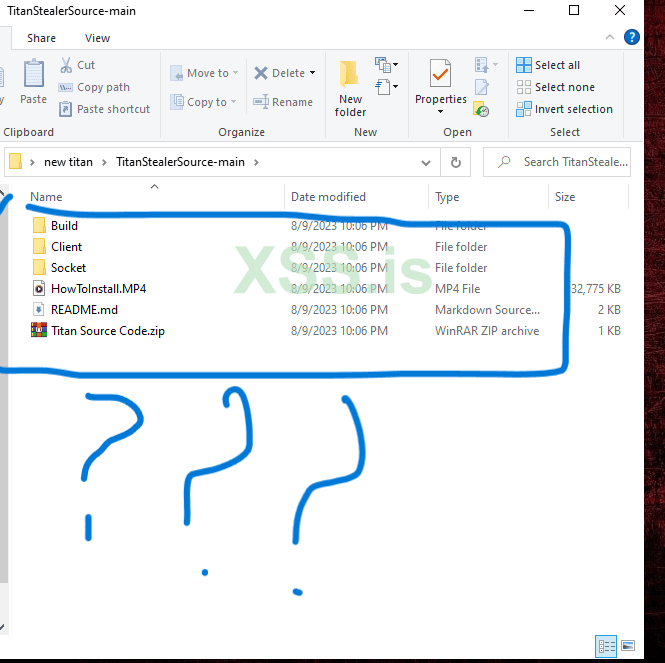Screen dimensions: 665x663
Task: Click the Properties checkmark icon
Action: (440, 73)
